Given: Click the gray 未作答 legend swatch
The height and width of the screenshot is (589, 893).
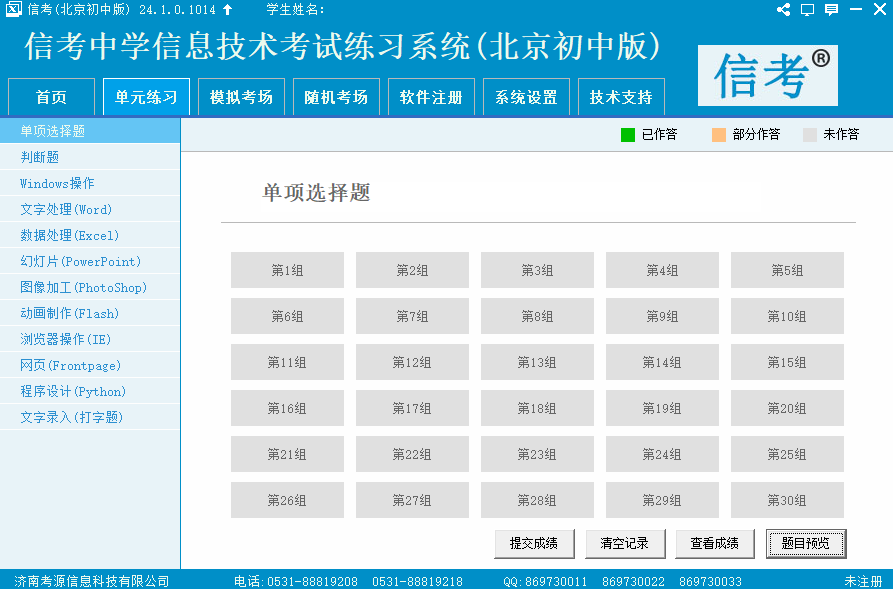Looking at the screenshot, I should coord(810,134).
